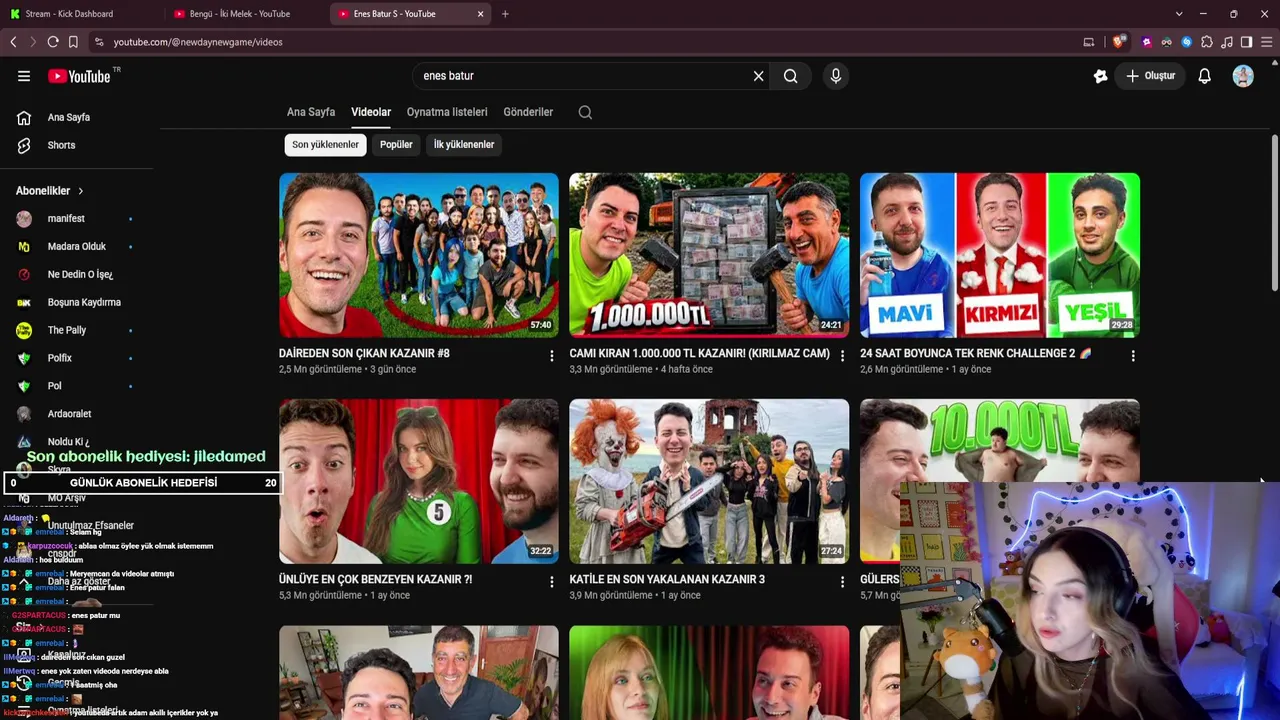This screenshot has width=1280, height=720.
Task: Click thumbnail of 'ÜNLÜYE EN ÇOK BENZEYEN KAZANIR'
Action: pyautogui.click(x=419, y=481)
